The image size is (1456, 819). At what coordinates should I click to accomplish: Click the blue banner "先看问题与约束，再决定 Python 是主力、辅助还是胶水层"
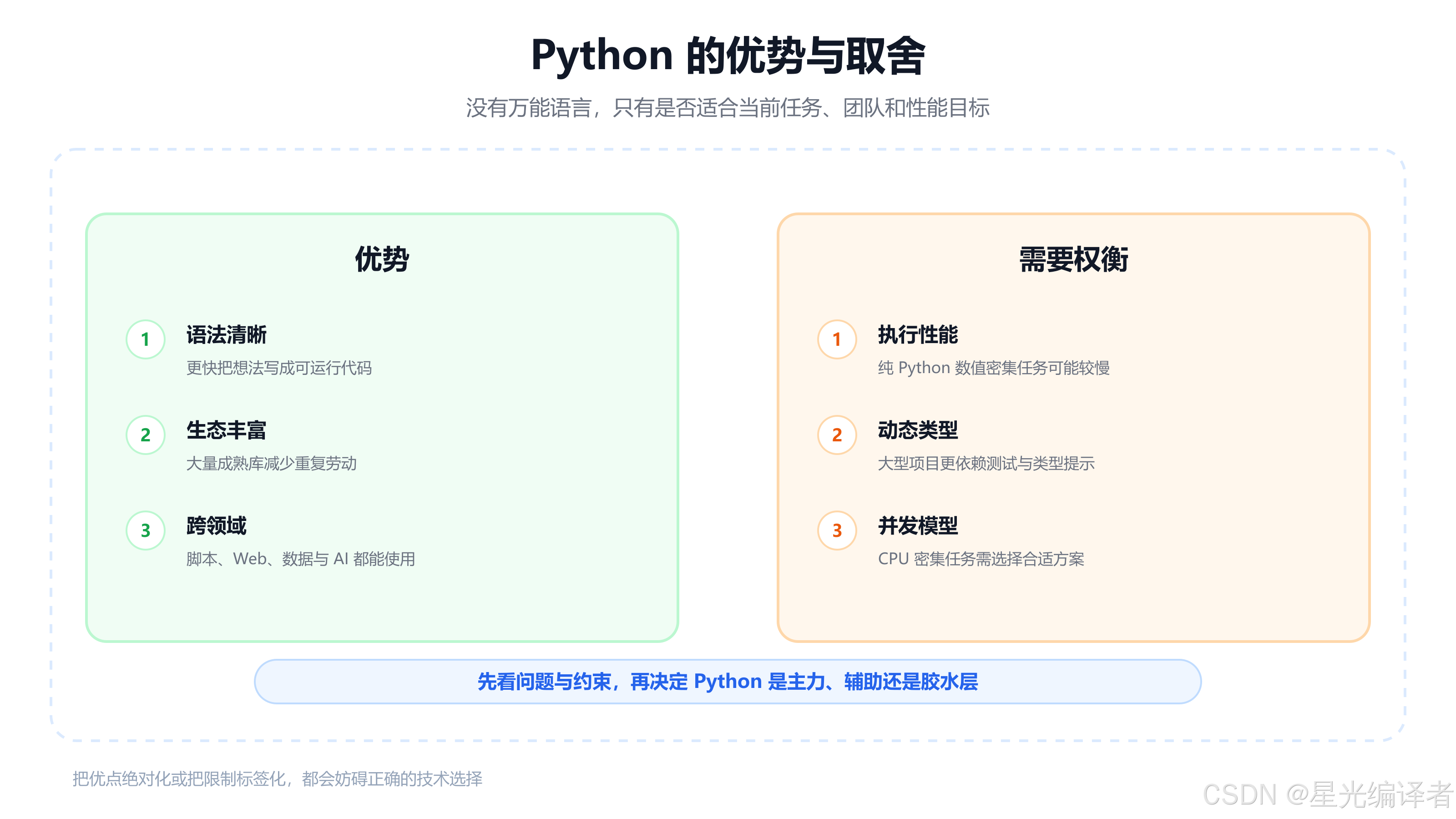728,682
